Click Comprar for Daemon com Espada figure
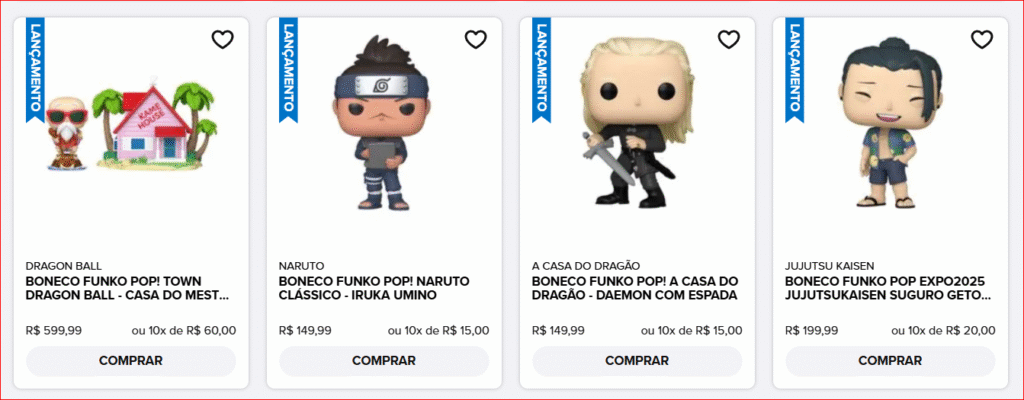1024x400 pixels. tap(637, 361)
